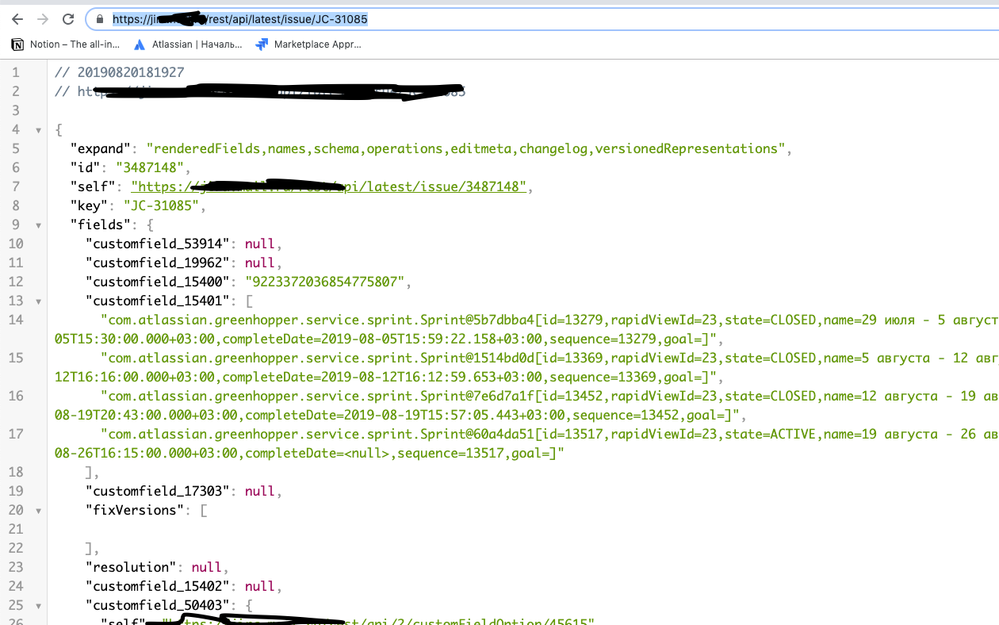The height and width of the screenshot is (625, 999).
Task: Click the "fixVersions" key
Action: pos(134,510)
